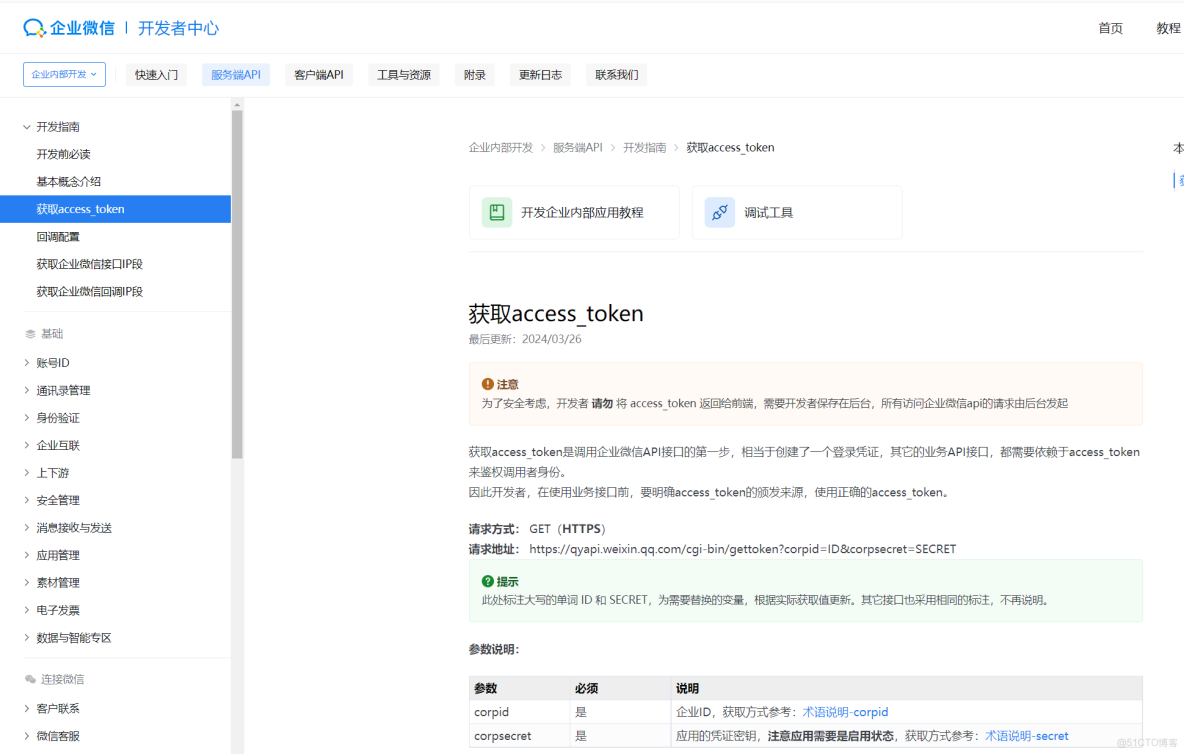Open the 企业内部开发 dropdown

click(64, 74)
